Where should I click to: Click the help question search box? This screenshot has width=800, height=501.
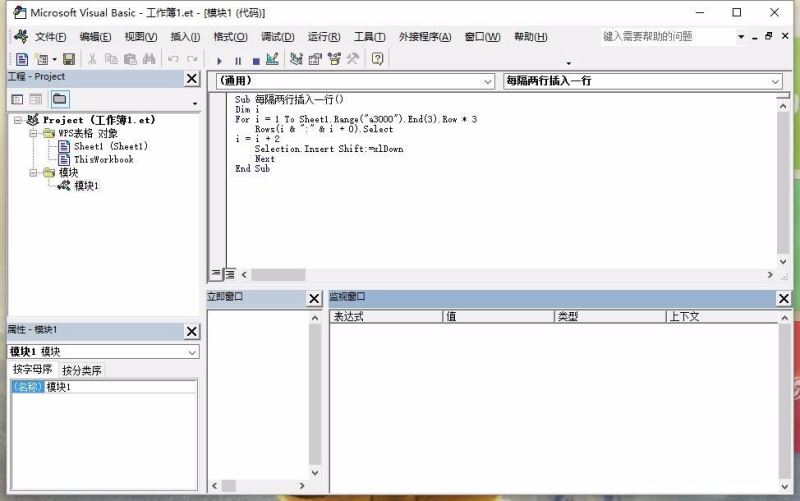click(x=666, y=37)
